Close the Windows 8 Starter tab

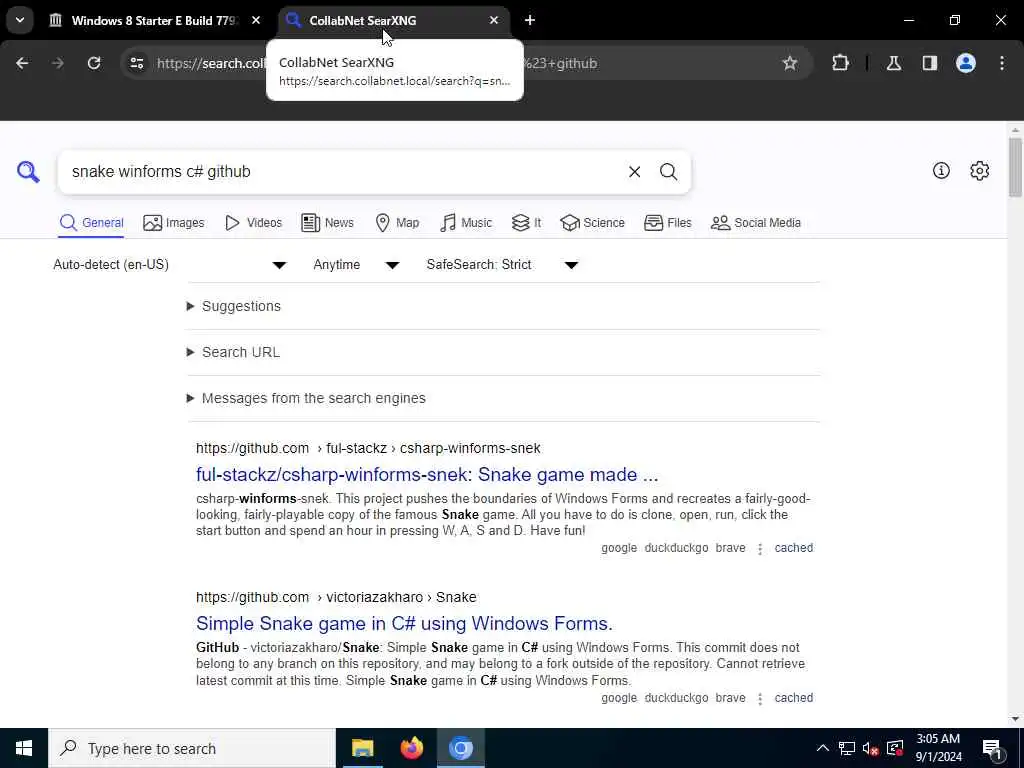click(256, 20)
